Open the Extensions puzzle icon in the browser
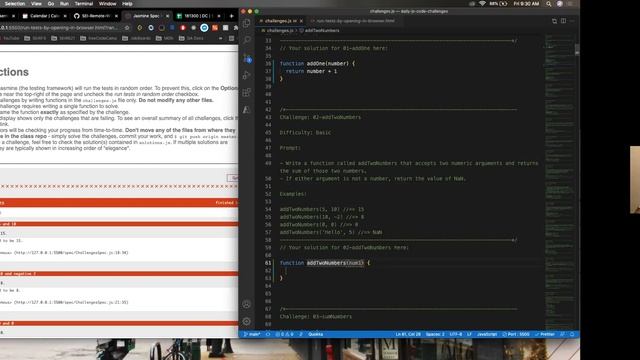Viewport: 640px width, 360px height. (x=236, y=28)
